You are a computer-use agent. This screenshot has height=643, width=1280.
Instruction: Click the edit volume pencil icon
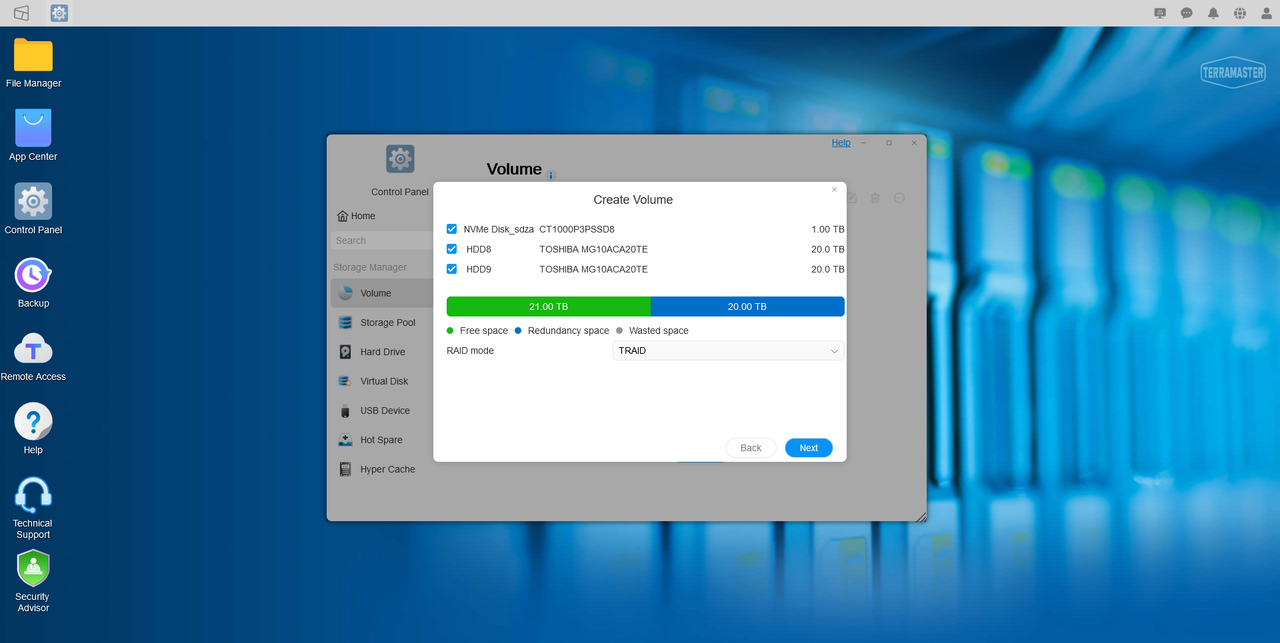tap(852, 198)
